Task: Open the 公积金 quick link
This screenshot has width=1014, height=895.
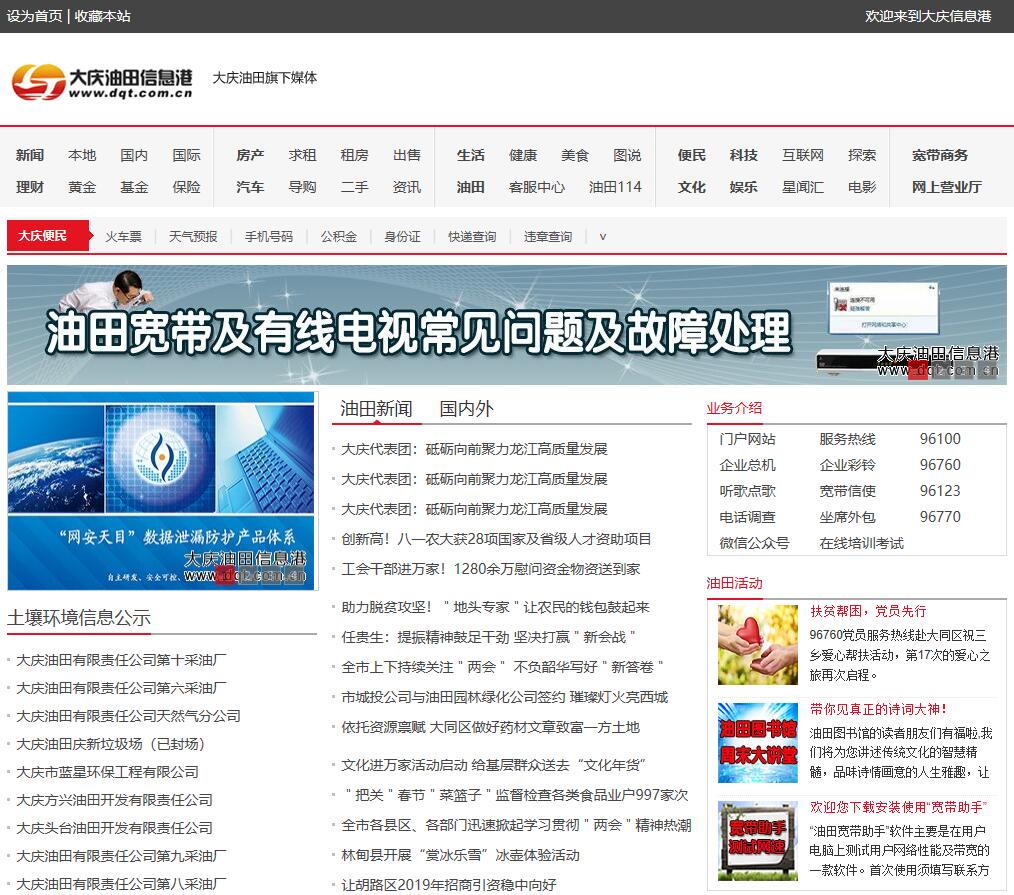Action: pyautogui.click(x=339, y=237)
